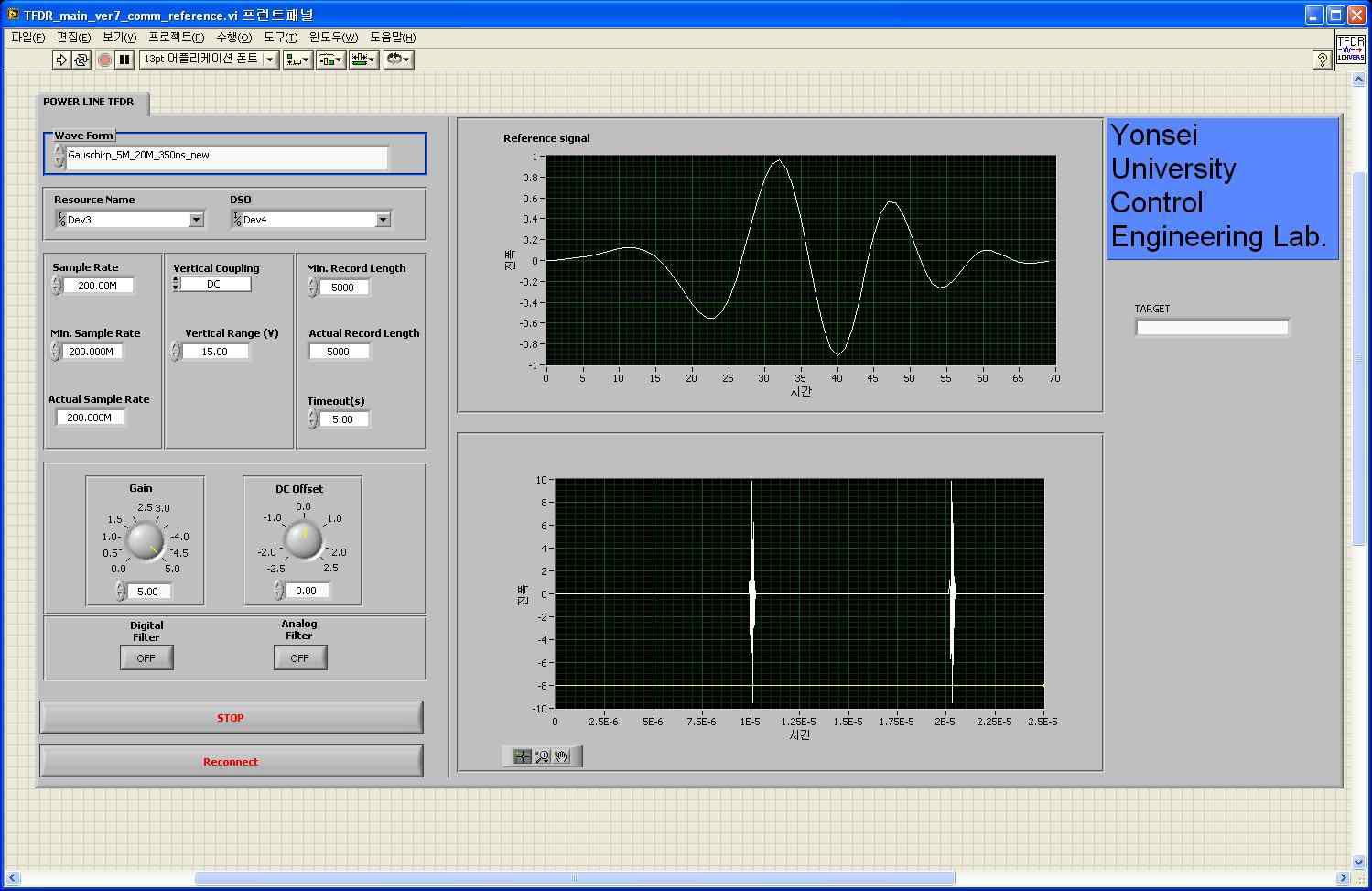
Task: Click the context help question mark icon
Action: [x=1322, y=60]
